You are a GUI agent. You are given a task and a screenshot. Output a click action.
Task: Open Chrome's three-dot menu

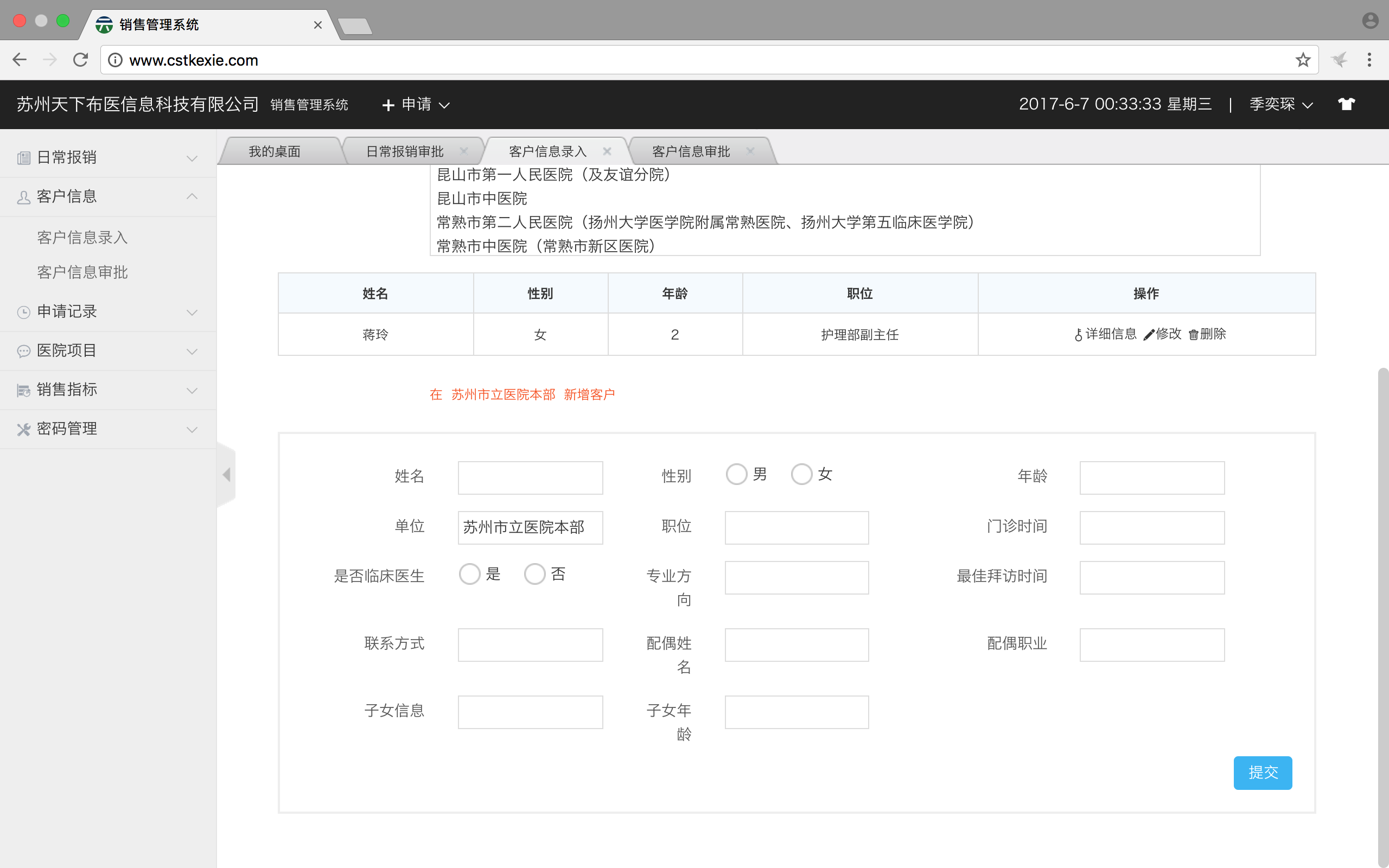[1369, 60]
